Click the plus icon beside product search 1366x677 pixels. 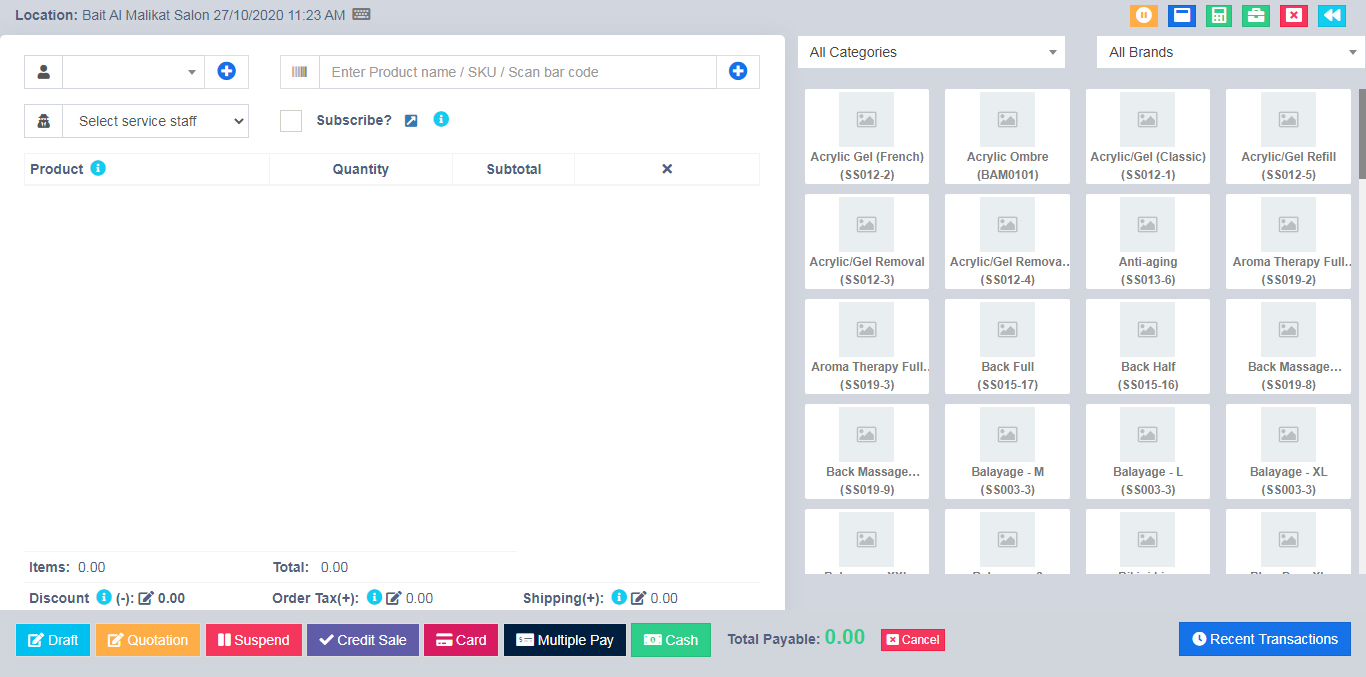[x=738, y=72]
